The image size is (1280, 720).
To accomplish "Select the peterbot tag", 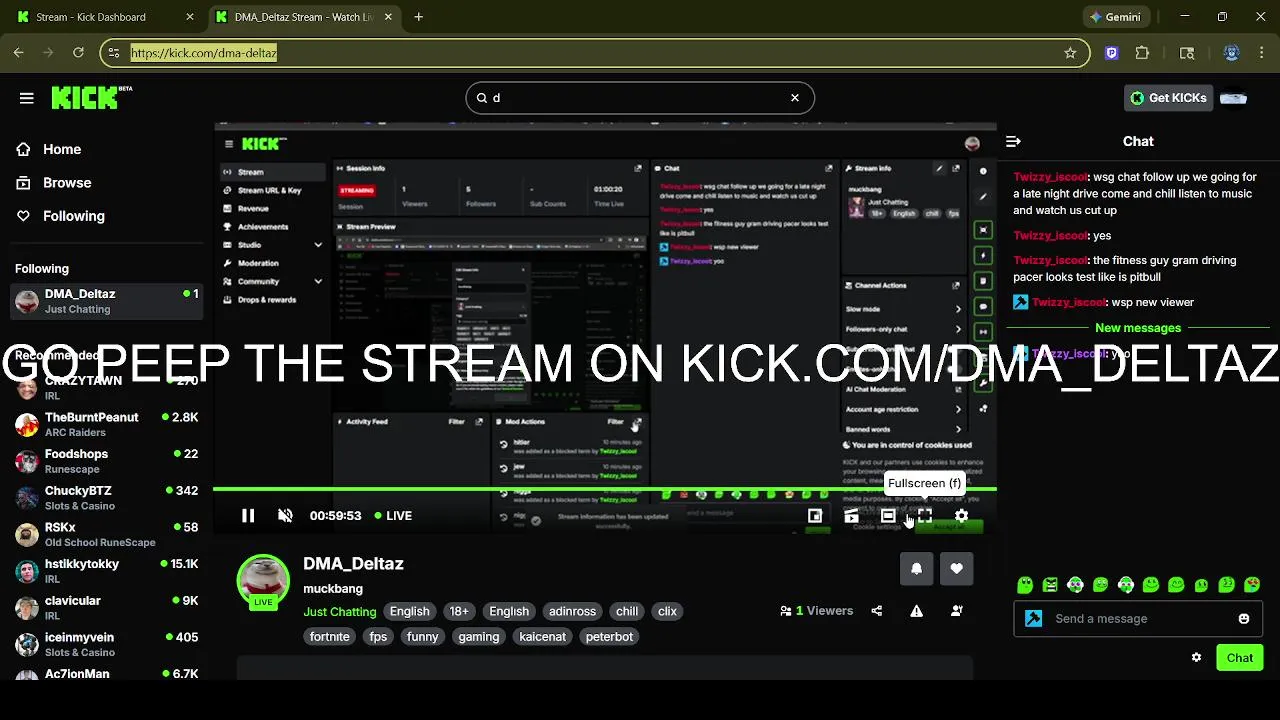I will tap(610, 636).
